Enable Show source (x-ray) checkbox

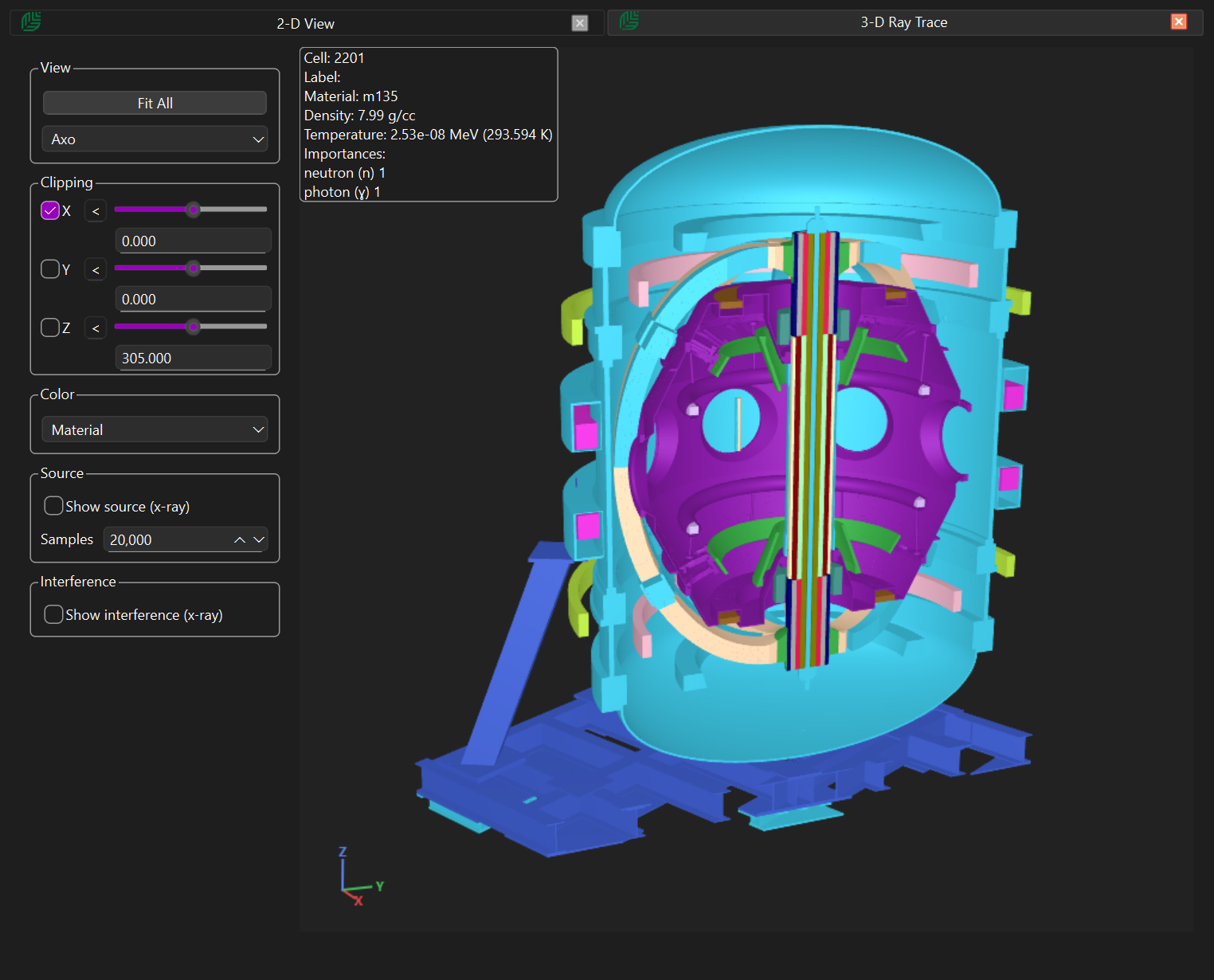53,506
